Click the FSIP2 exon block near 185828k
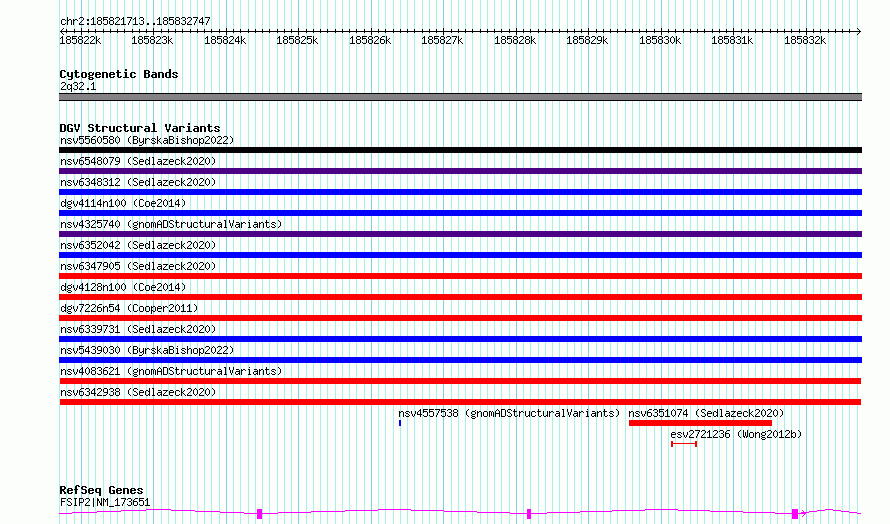The height and width of the screenshot is (524, 890). [x=529, y=514]
